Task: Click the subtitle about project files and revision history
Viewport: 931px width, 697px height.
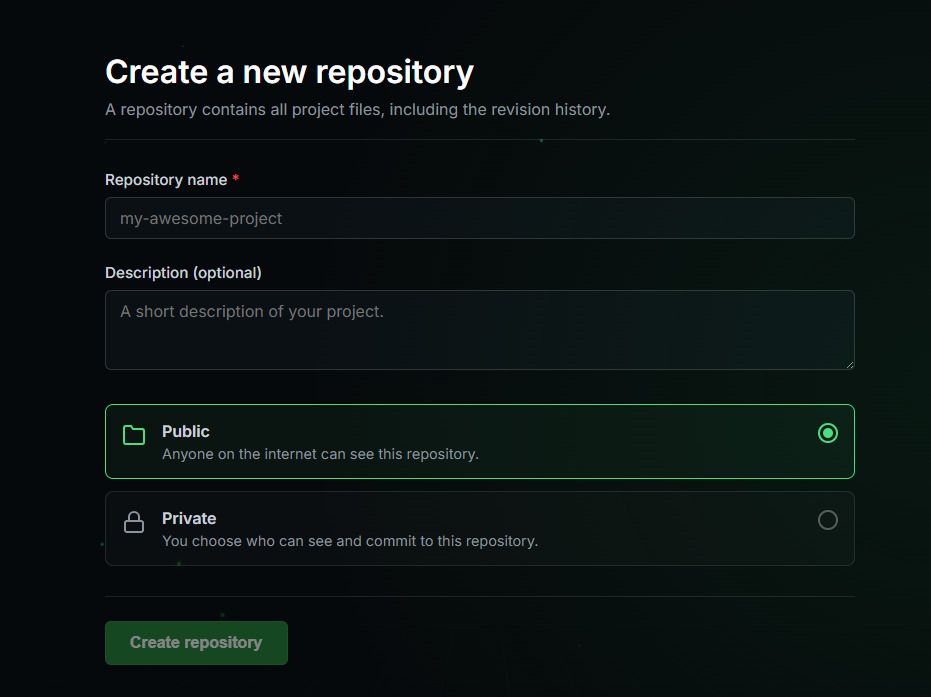Action: 357,110
